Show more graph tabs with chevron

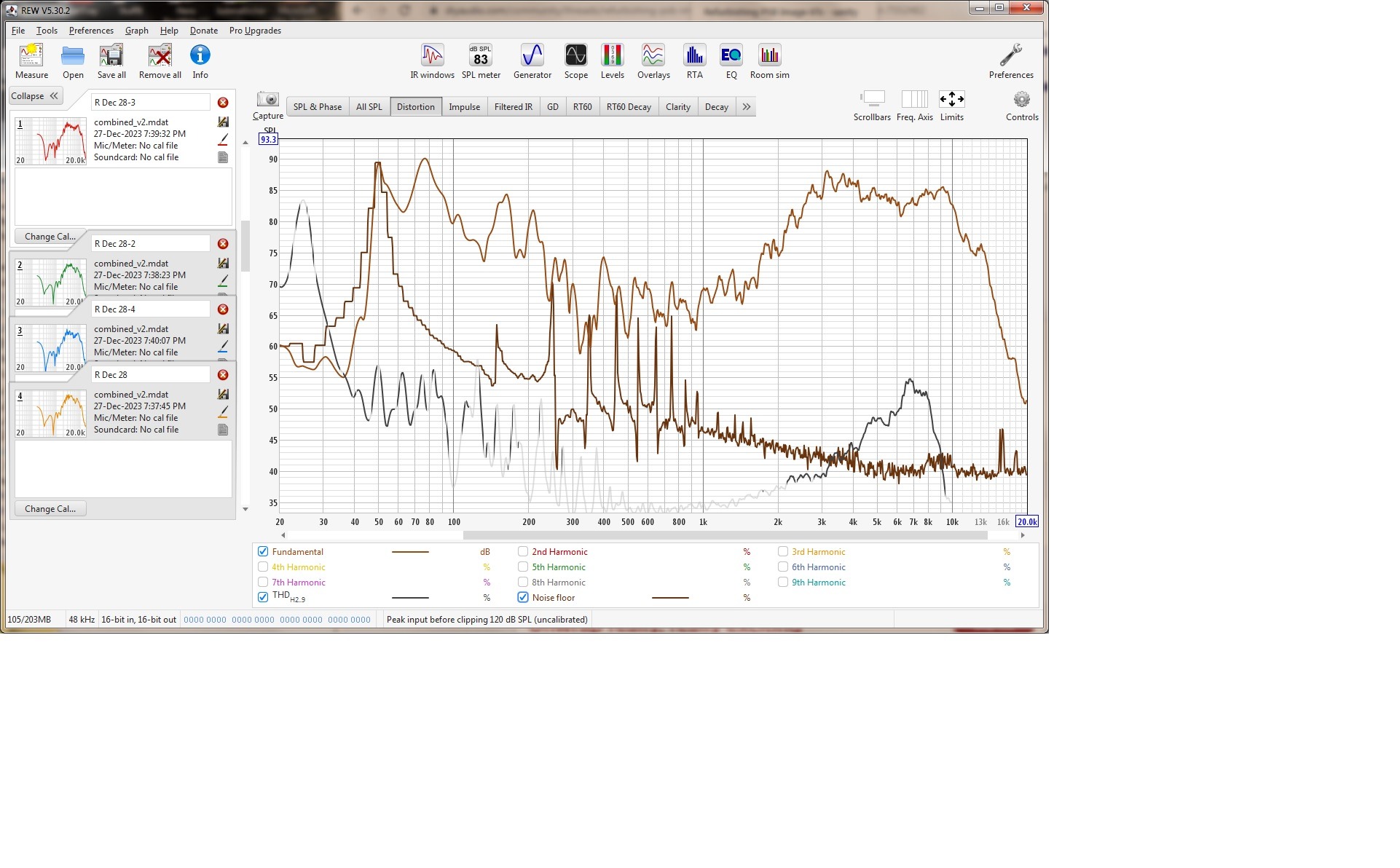pos(747,107)
